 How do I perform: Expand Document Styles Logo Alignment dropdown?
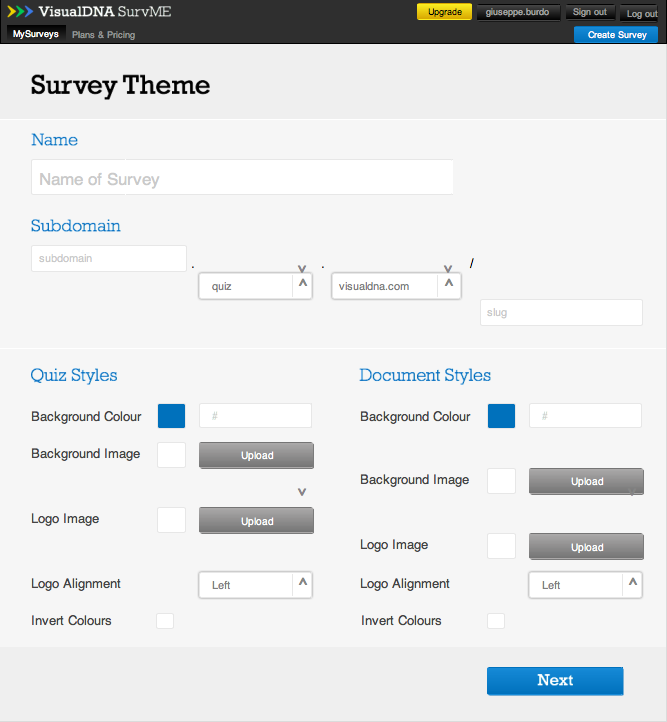585,585
